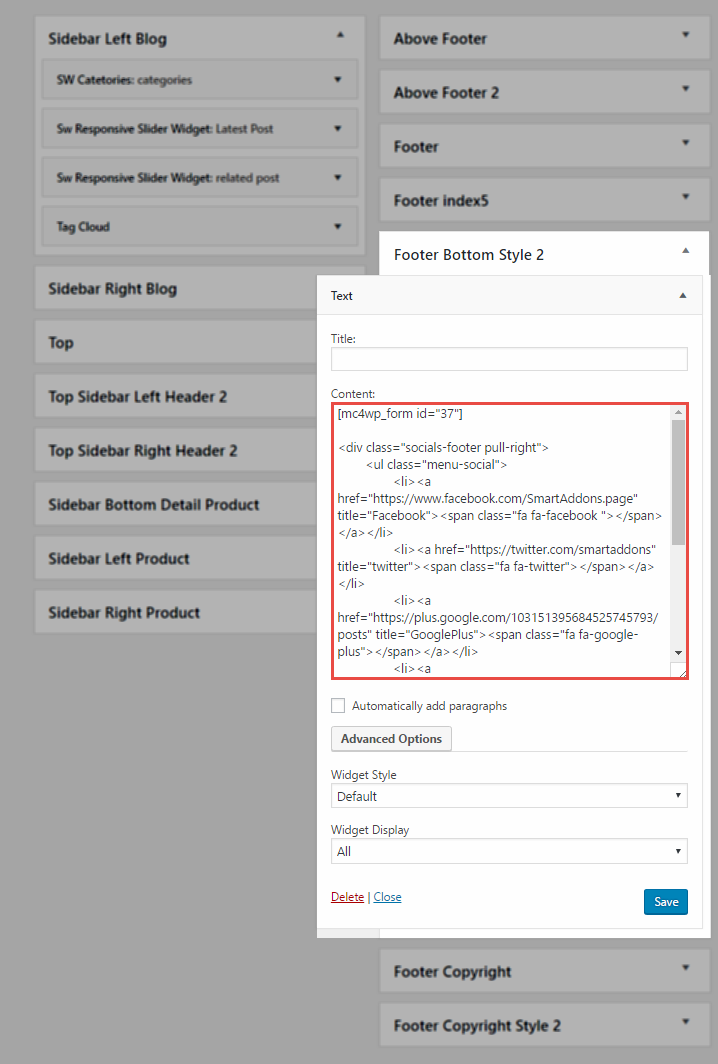Open the Widget Display dropdown

point(509,851)
